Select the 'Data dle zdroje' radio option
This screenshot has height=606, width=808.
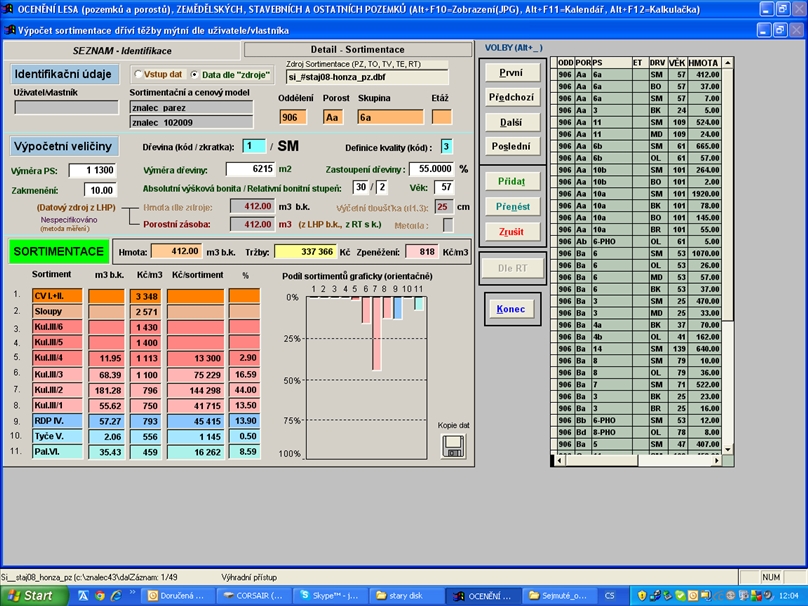point(195,74)
